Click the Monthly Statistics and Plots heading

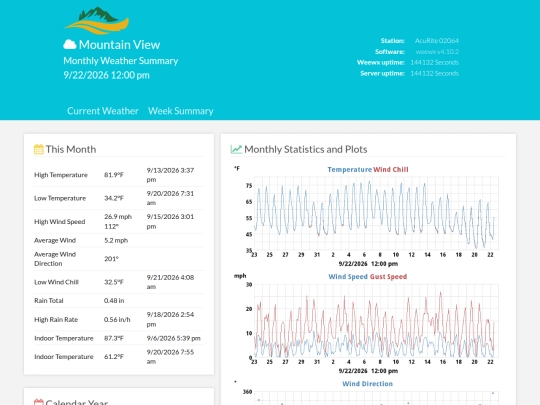click(306, 149)
